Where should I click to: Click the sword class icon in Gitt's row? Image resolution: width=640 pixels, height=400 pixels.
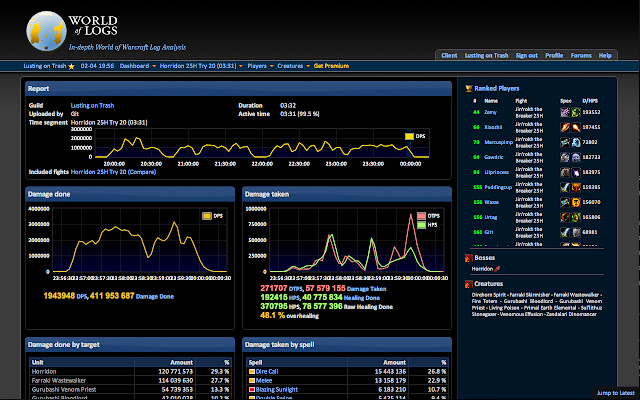click(x=565, y=232)
